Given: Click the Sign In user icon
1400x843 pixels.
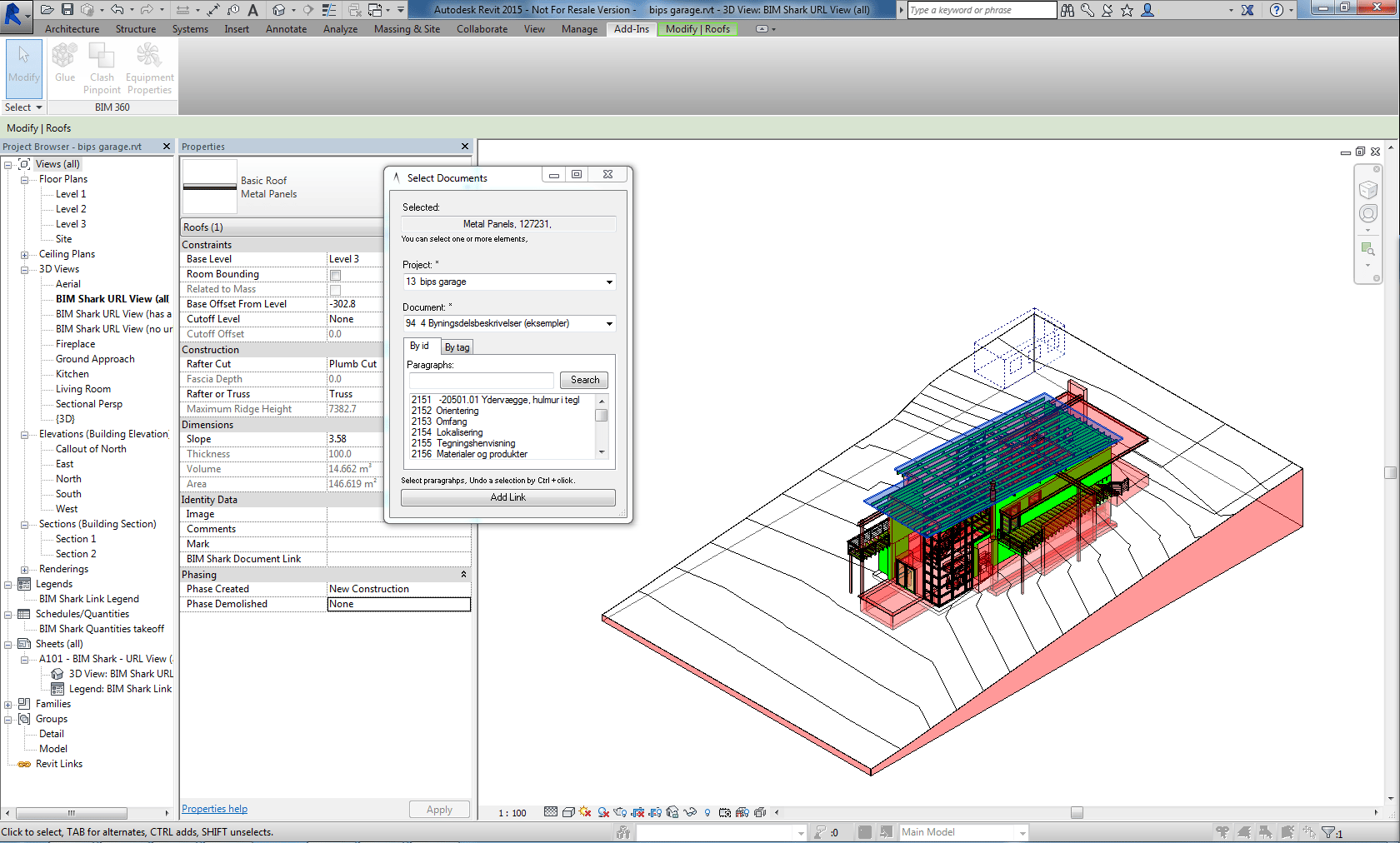Looking at the screenshot, I should click(1147, 10).
